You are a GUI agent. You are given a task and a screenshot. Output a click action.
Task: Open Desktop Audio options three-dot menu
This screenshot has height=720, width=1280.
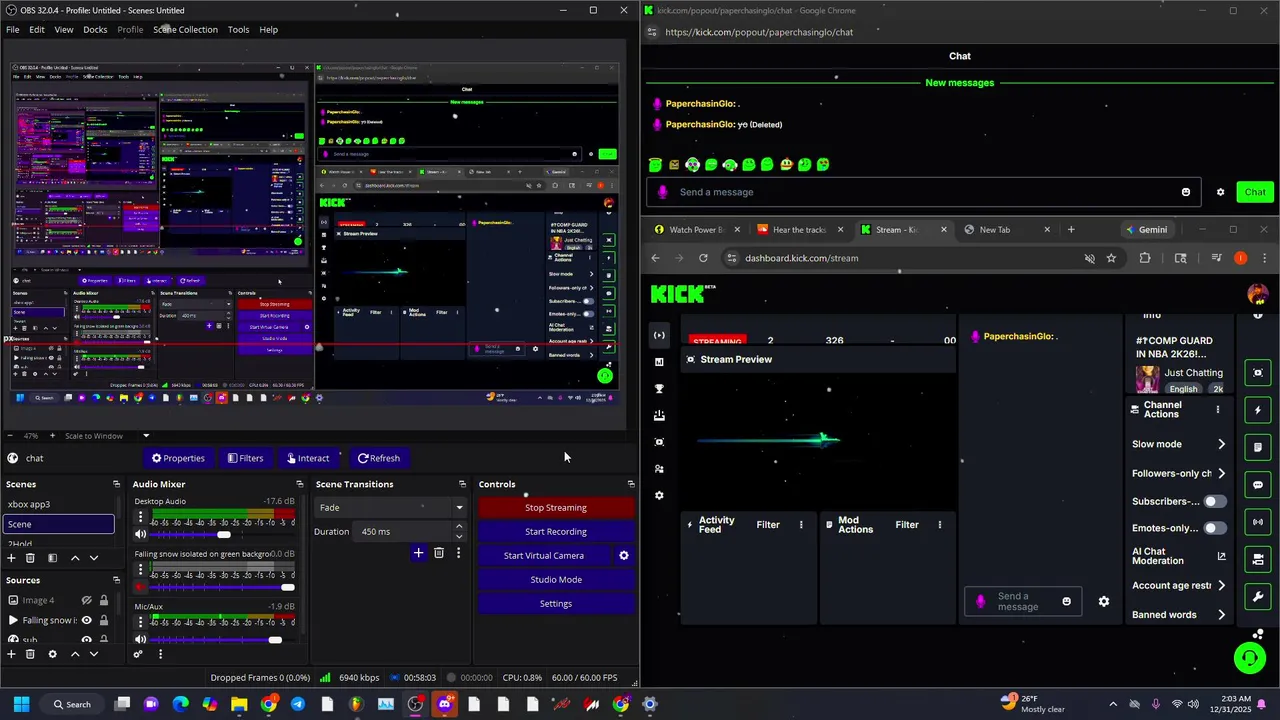tap(141, 518)
